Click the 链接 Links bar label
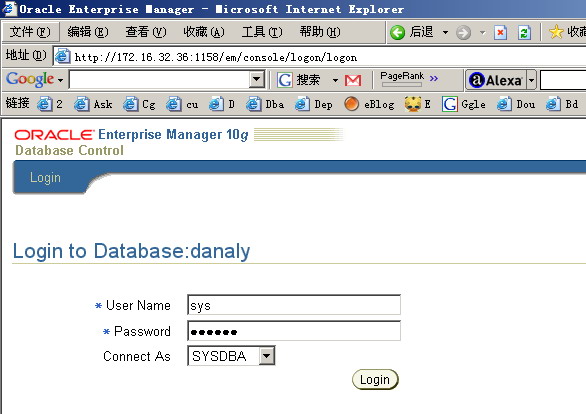The height and width of the screenshot is (414, 586). pos(17,103)
